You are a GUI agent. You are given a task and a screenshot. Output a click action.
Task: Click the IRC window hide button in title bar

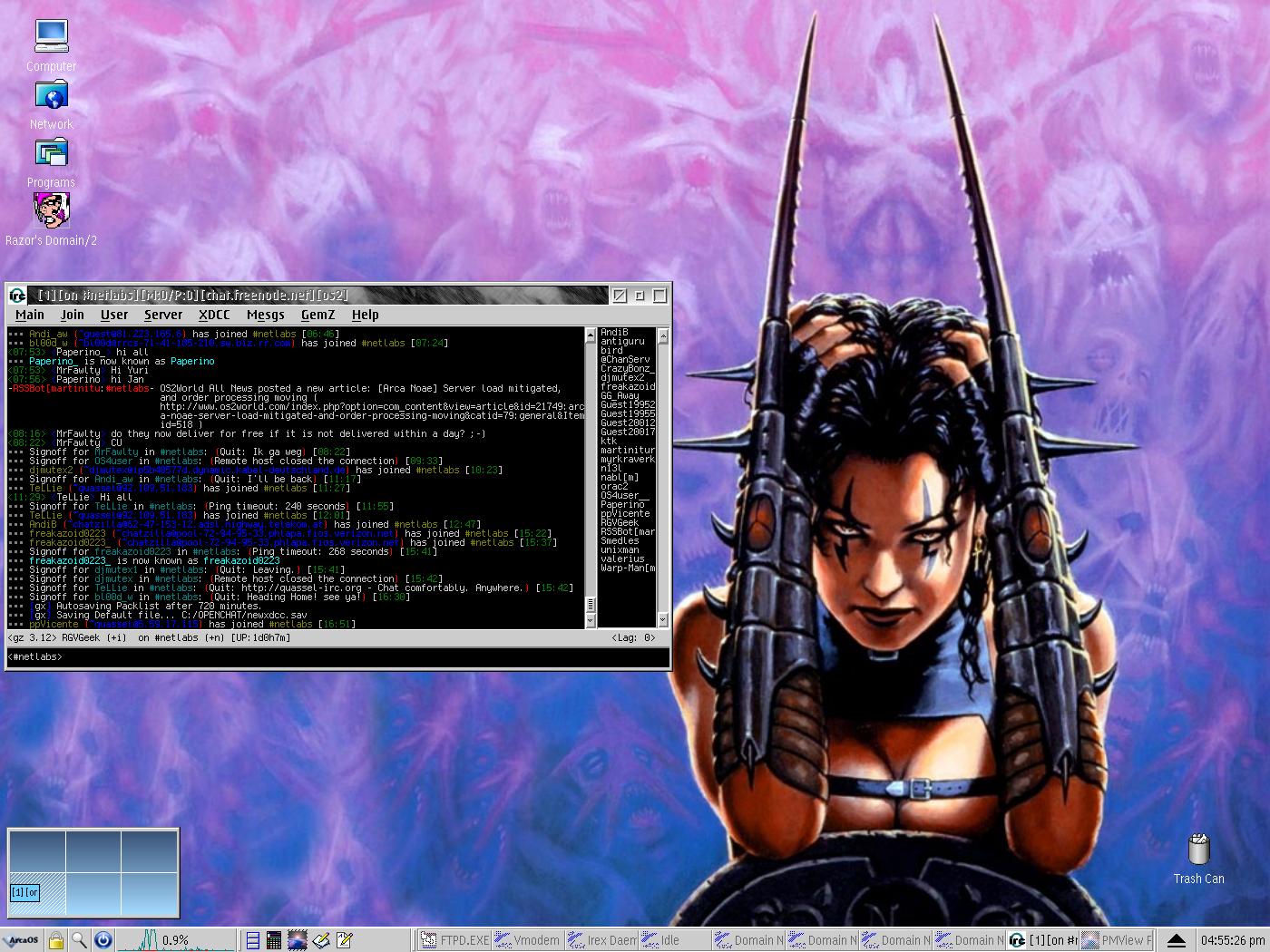[620, 295]
